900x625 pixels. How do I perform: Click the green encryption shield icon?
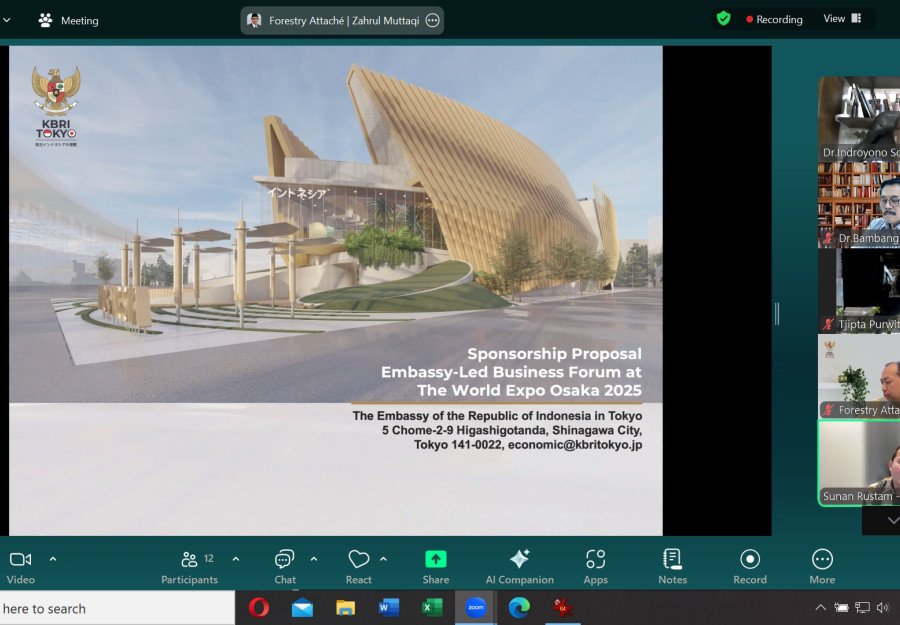[723, 19]
